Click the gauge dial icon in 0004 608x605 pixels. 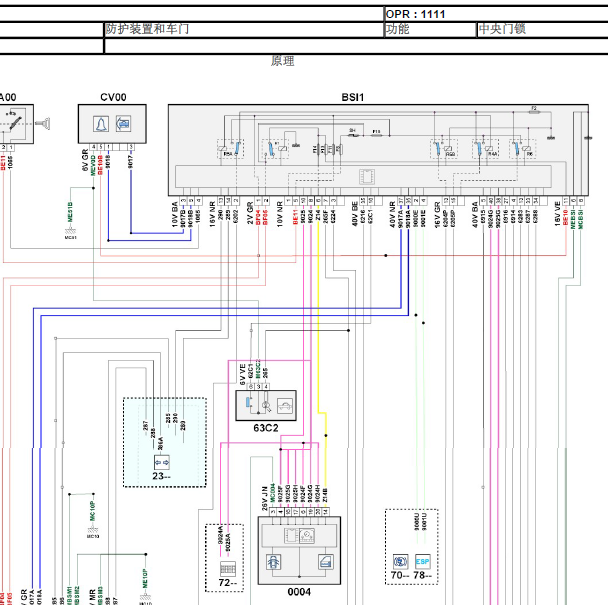coord(306,536)
